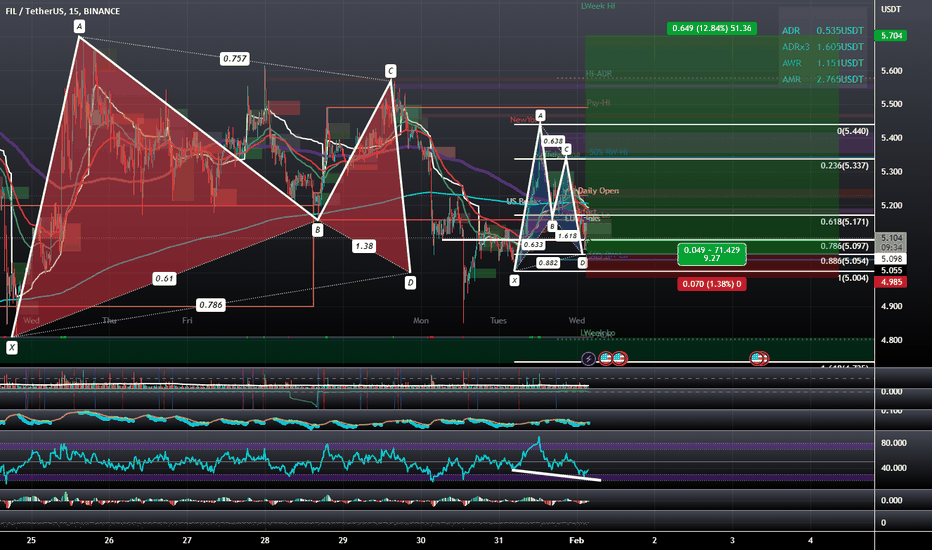Click the 28 date label on time axis
The image size is (932, 550).
pos(265,540)
